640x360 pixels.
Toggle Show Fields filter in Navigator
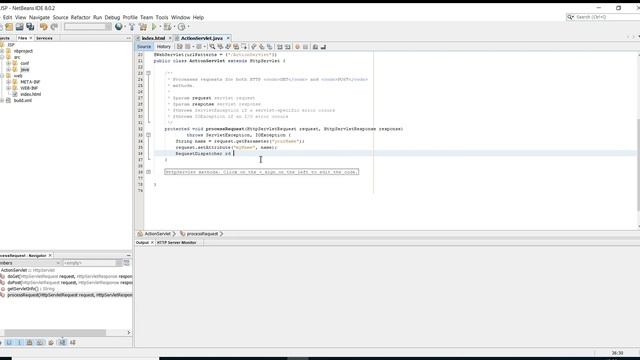pyautogui.click(x=9, y=342)
